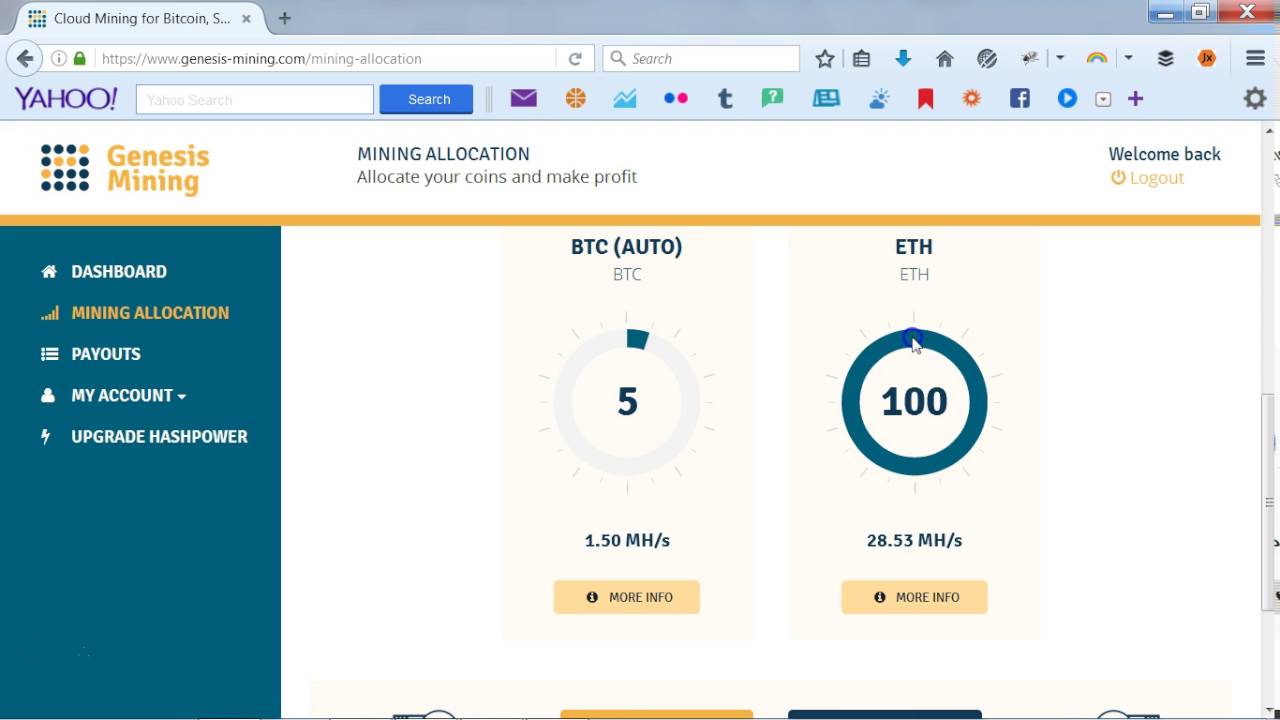Viewport: 1280px width, 720px height.
Task: Focus the Yahoo Search input field
Action: 255,99
